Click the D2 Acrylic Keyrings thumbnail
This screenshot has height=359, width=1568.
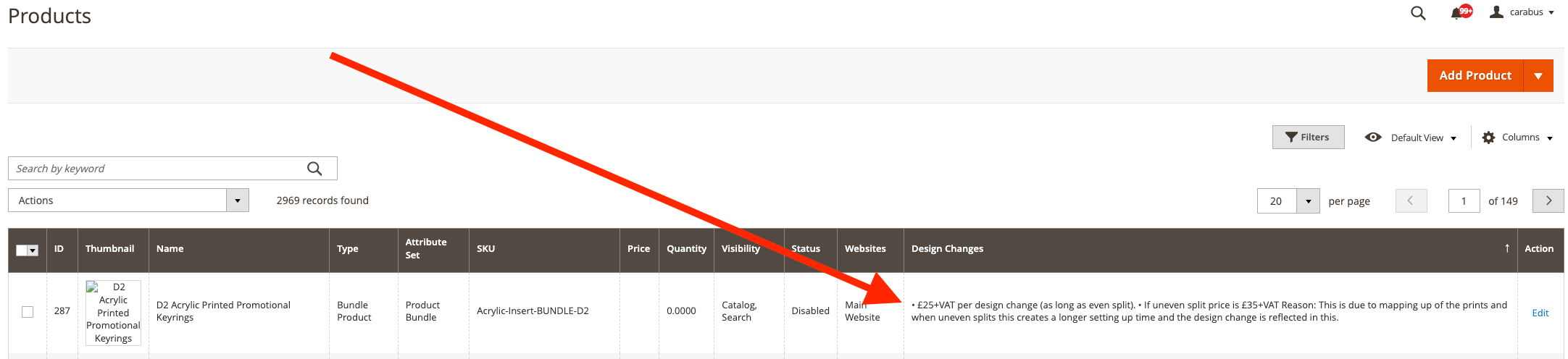(113, 313)
